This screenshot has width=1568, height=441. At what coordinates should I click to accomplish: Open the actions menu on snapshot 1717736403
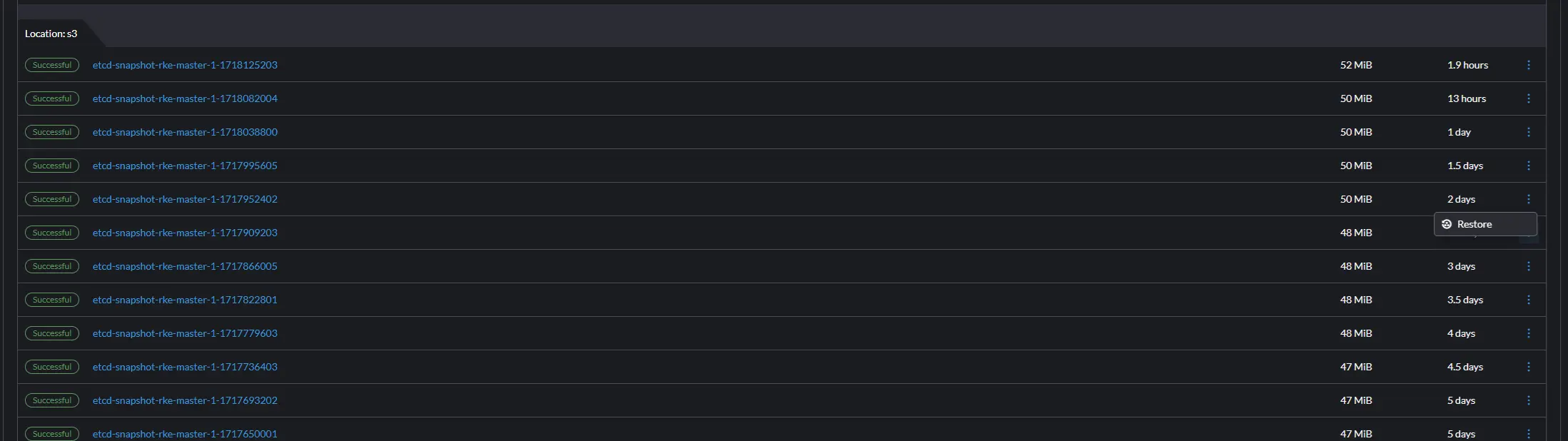click(x=1528, y=367)
